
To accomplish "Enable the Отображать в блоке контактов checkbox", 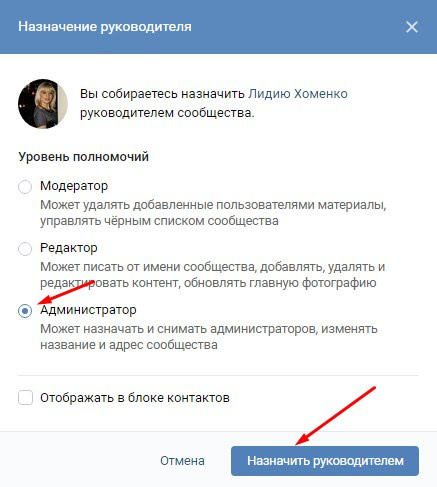I will (25, 397).
